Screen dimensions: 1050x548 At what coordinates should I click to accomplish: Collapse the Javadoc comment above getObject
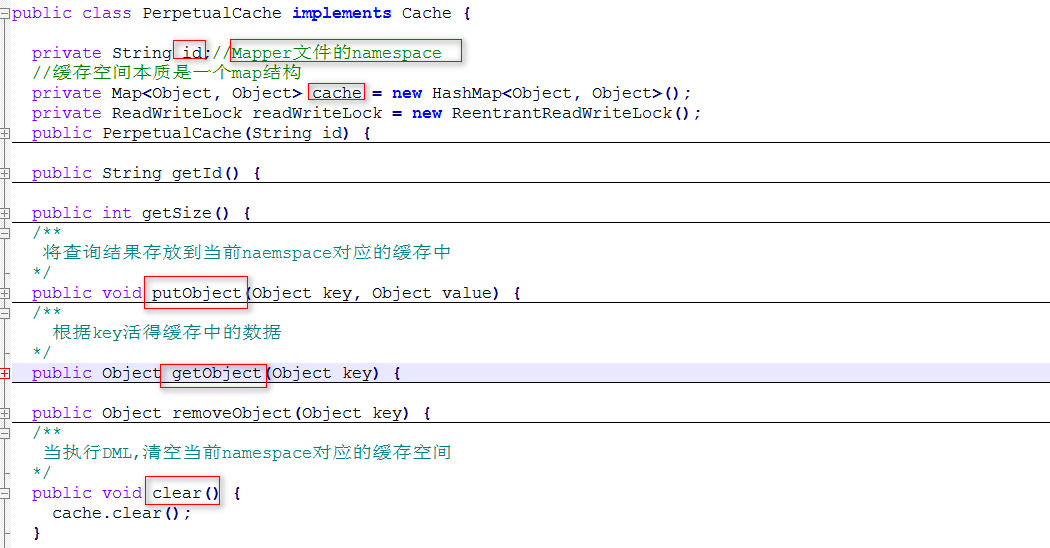click(4, 313)
